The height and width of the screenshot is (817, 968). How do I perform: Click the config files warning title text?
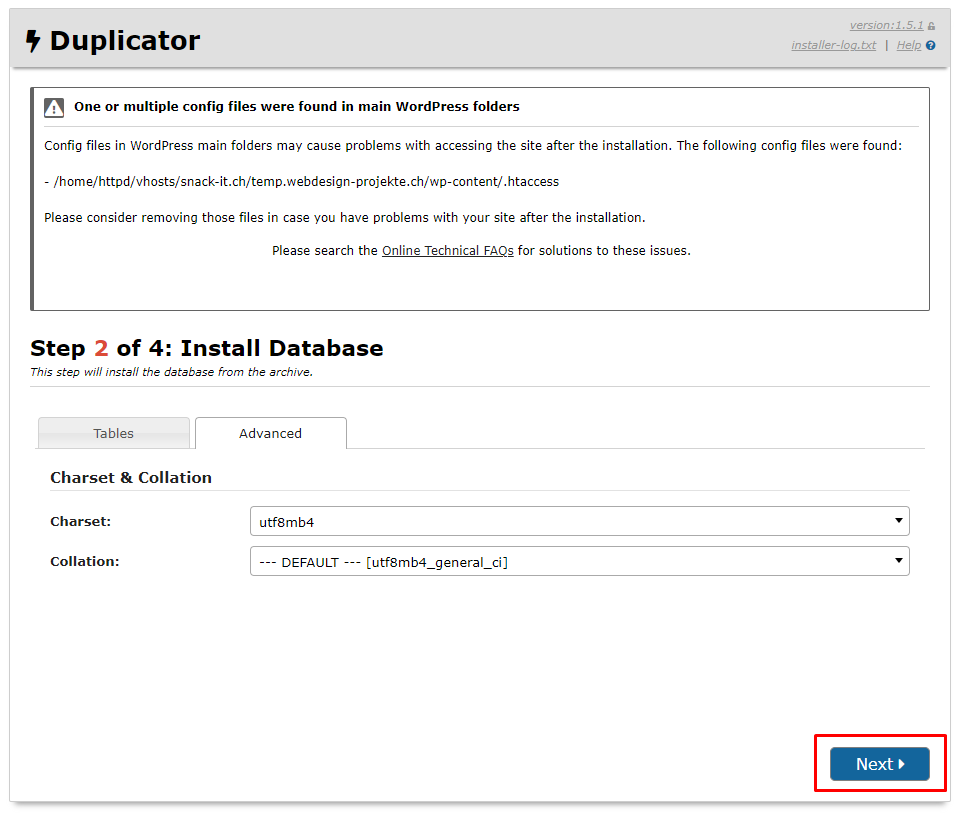tap(296, 106)
